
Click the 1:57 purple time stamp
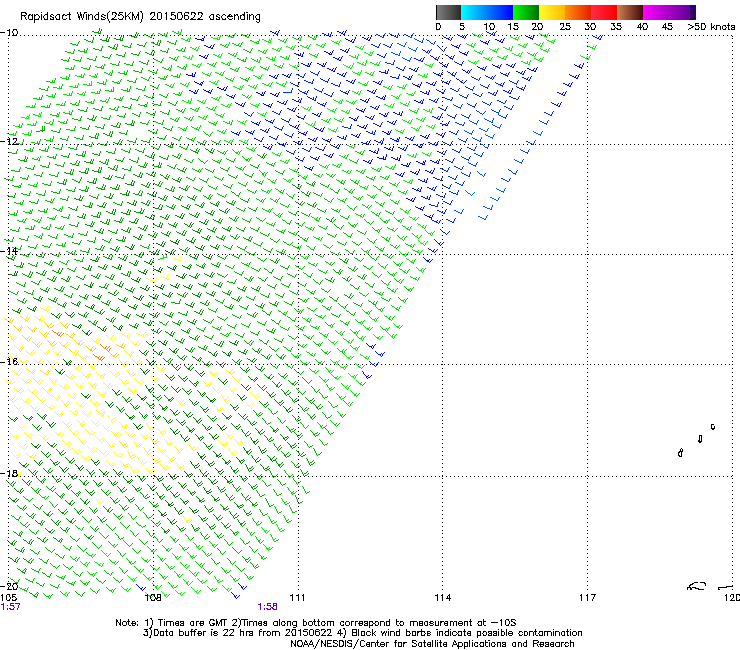point(10,607)
